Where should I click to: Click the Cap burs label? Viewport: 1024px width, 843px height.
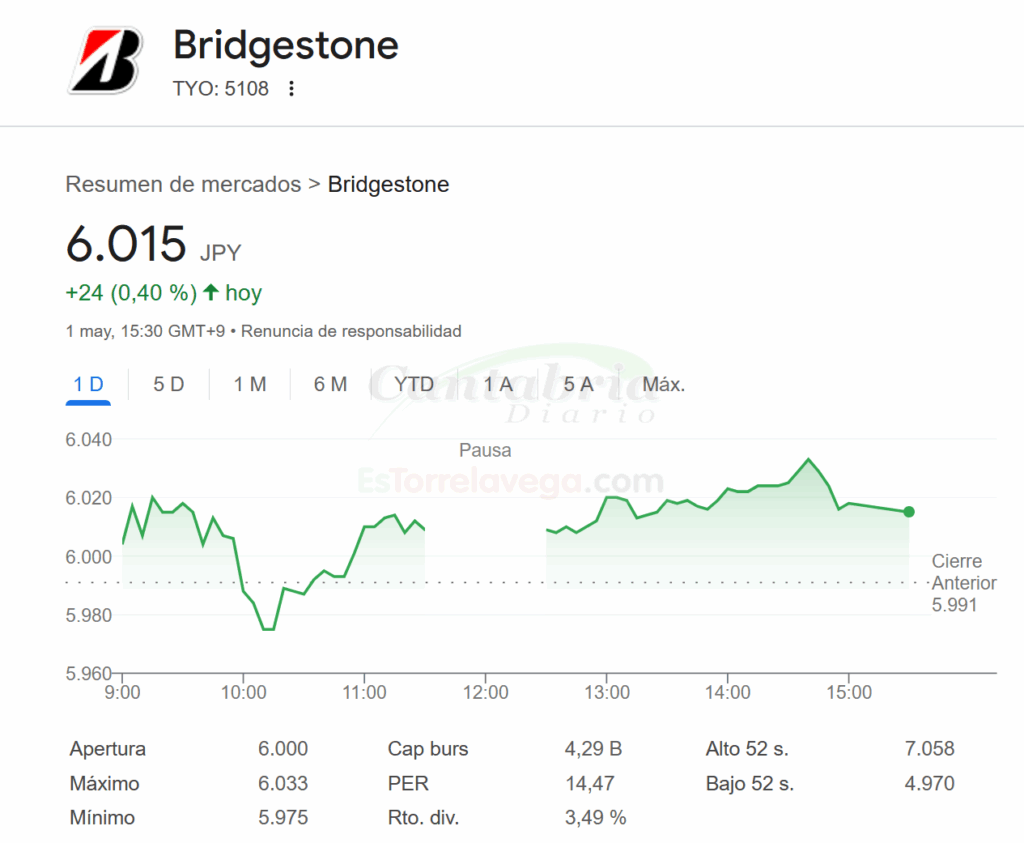pyautogui.click(x=428, y=748)
